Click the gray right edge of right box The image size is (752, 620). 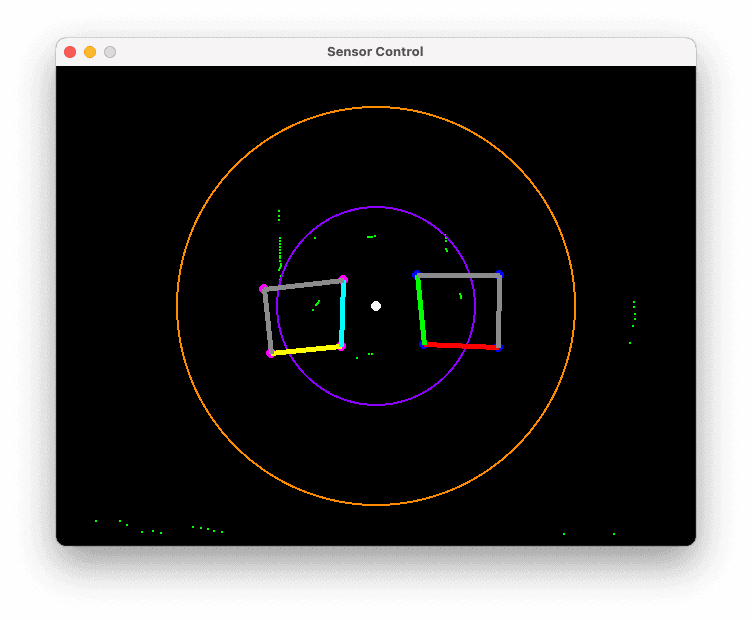coord(499,311)
